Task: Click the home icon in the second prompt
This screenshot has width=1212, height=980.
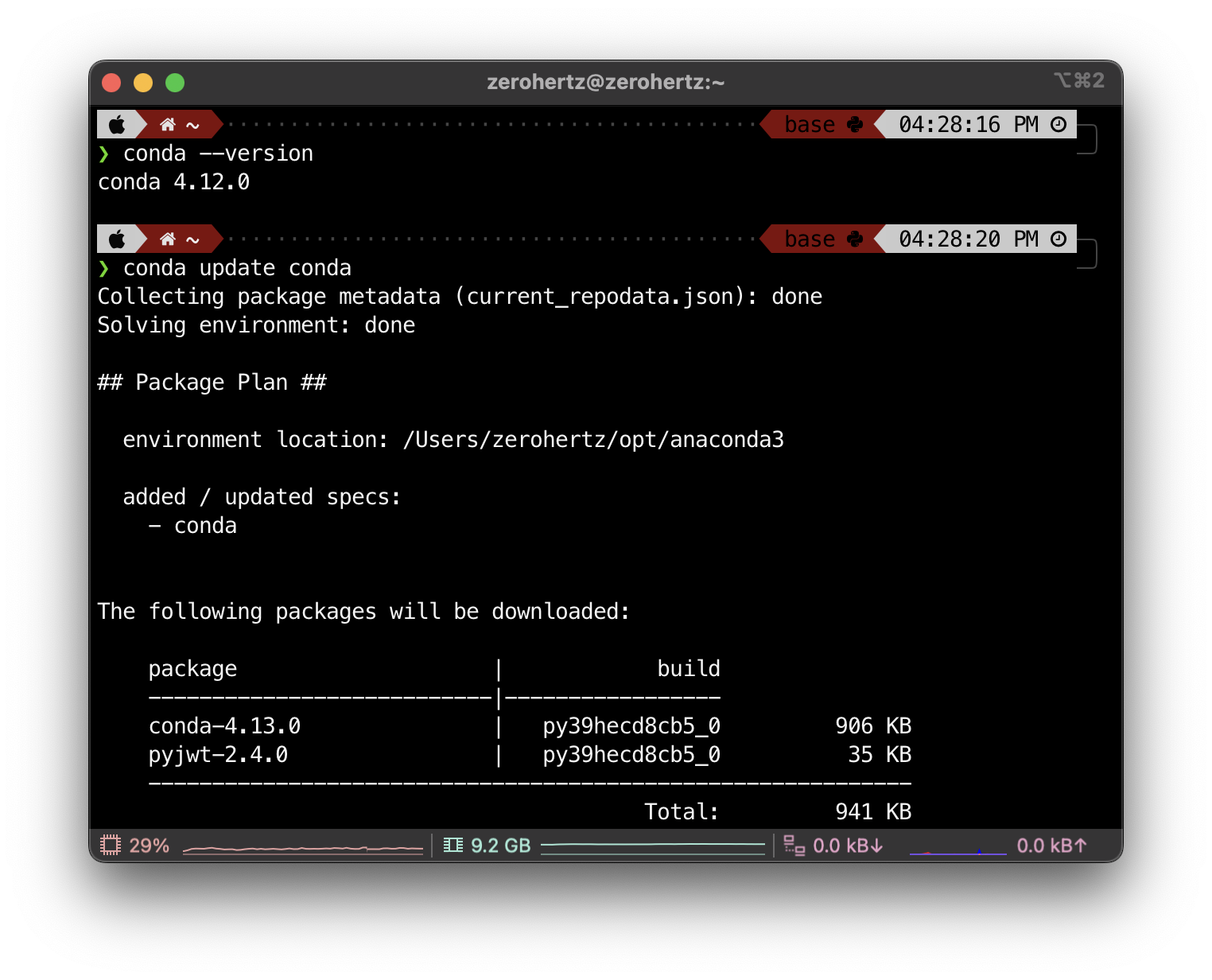Action: [x=168, y=239]
